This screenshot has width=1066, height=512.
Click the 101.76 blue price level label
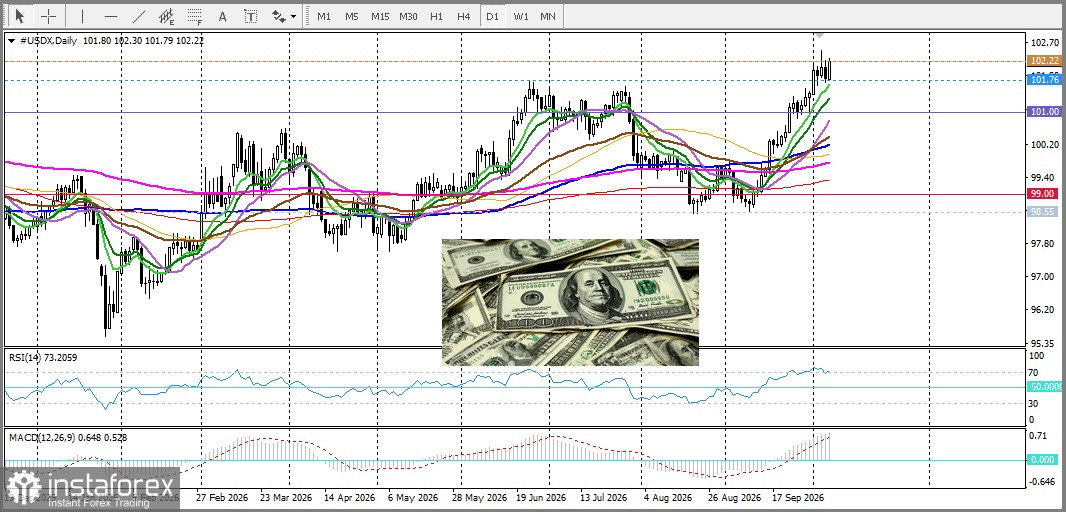click(1045, 80)
